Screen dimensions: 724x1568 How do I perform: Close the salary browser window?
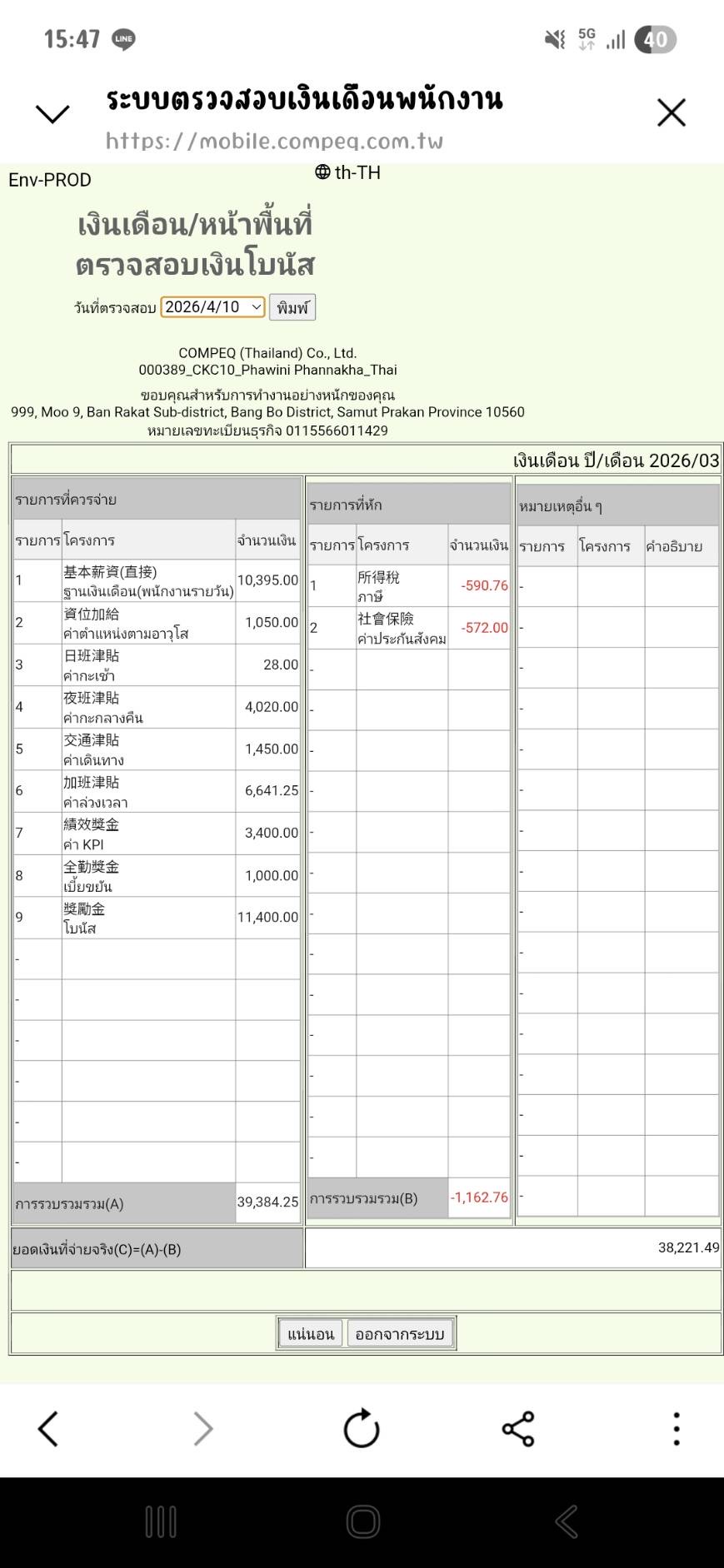(x=671, y=113)
